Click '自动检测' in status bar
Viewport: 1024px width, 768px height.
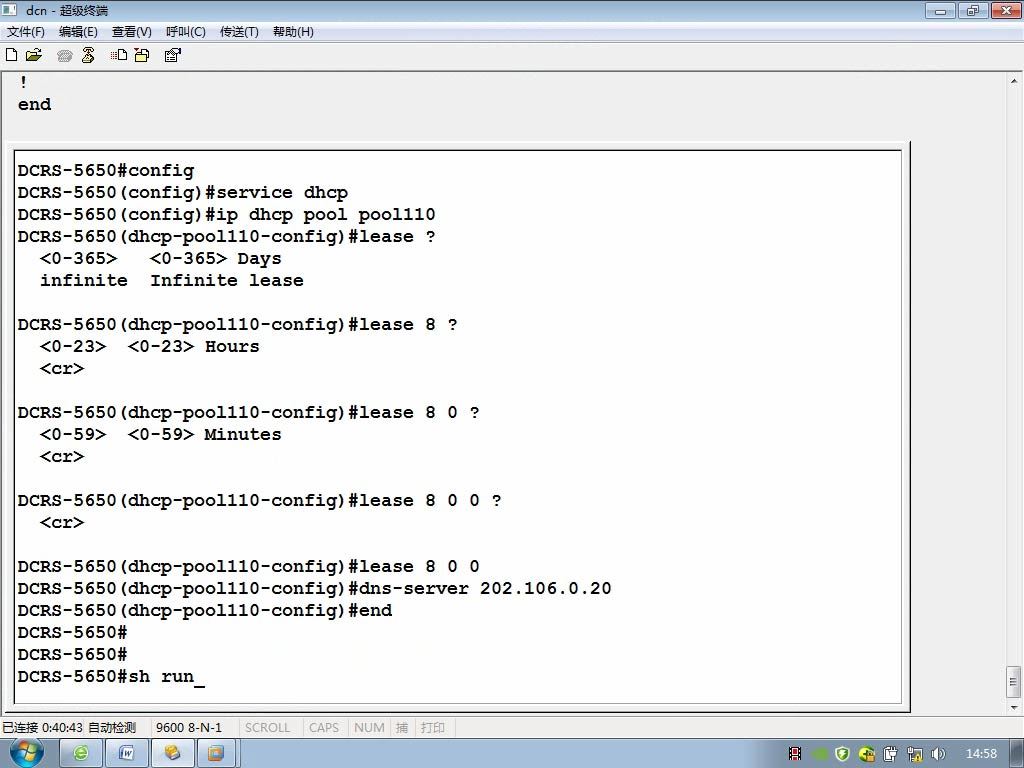pos(112,727)
